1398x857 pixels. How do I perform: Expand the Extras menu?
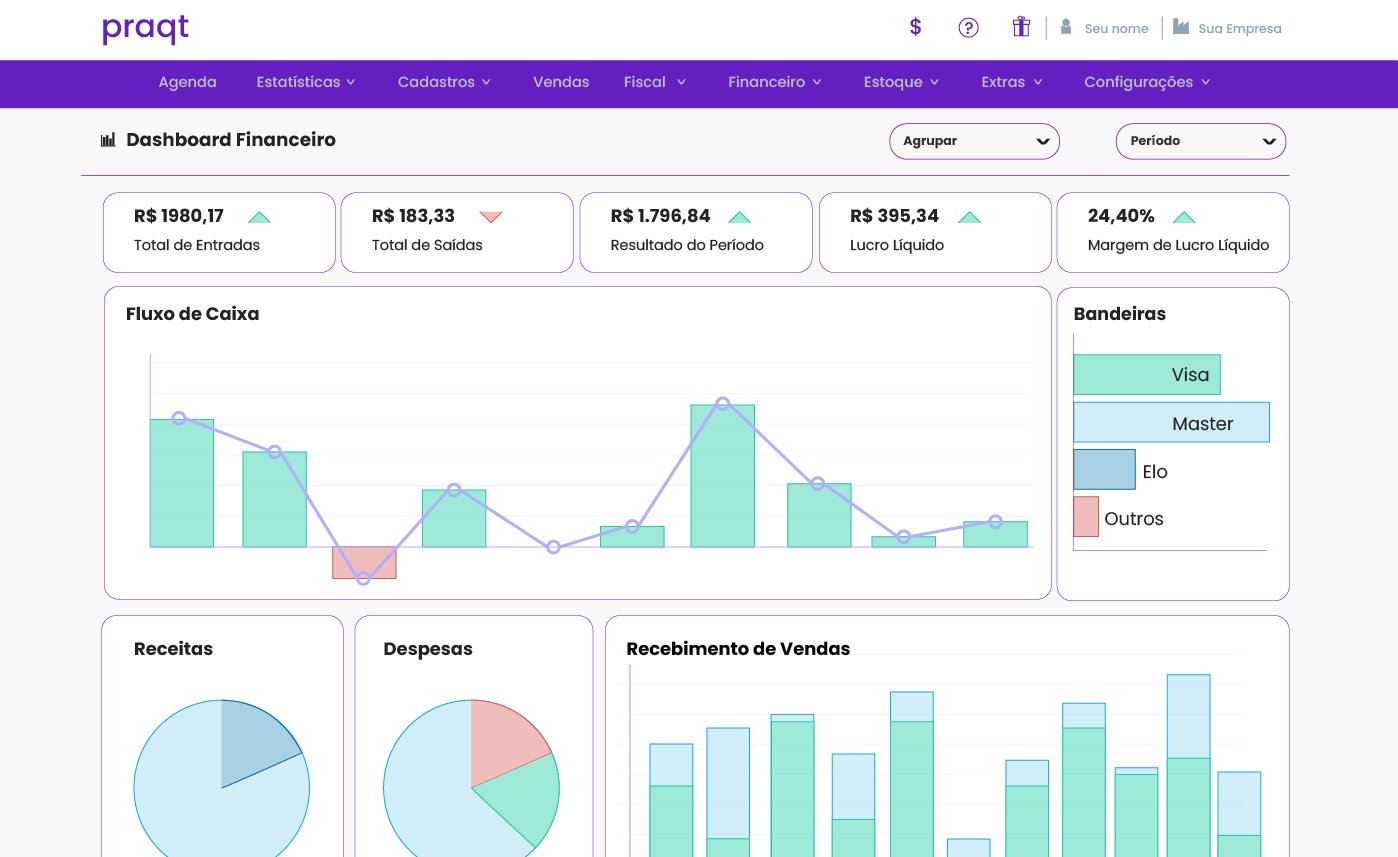1012,82
